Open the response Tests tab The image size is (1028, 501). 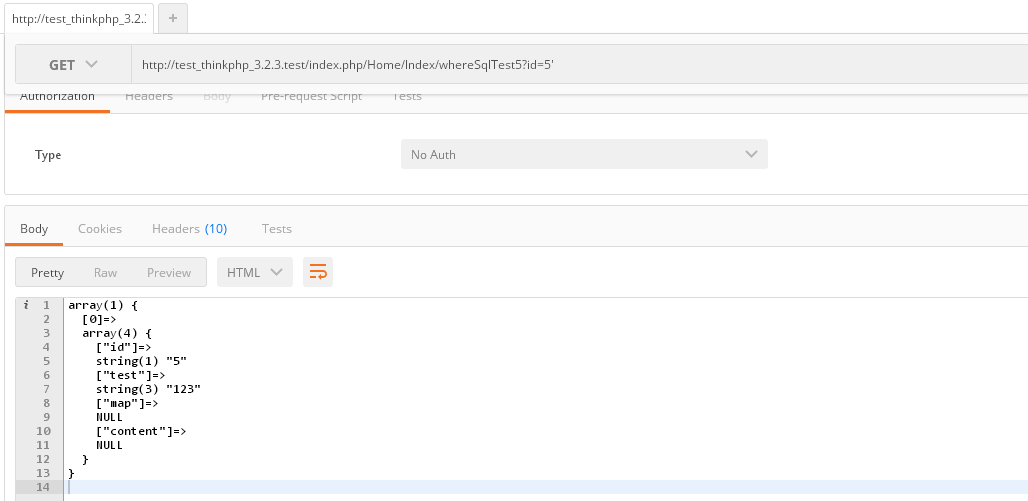click(x=277, y=229)
